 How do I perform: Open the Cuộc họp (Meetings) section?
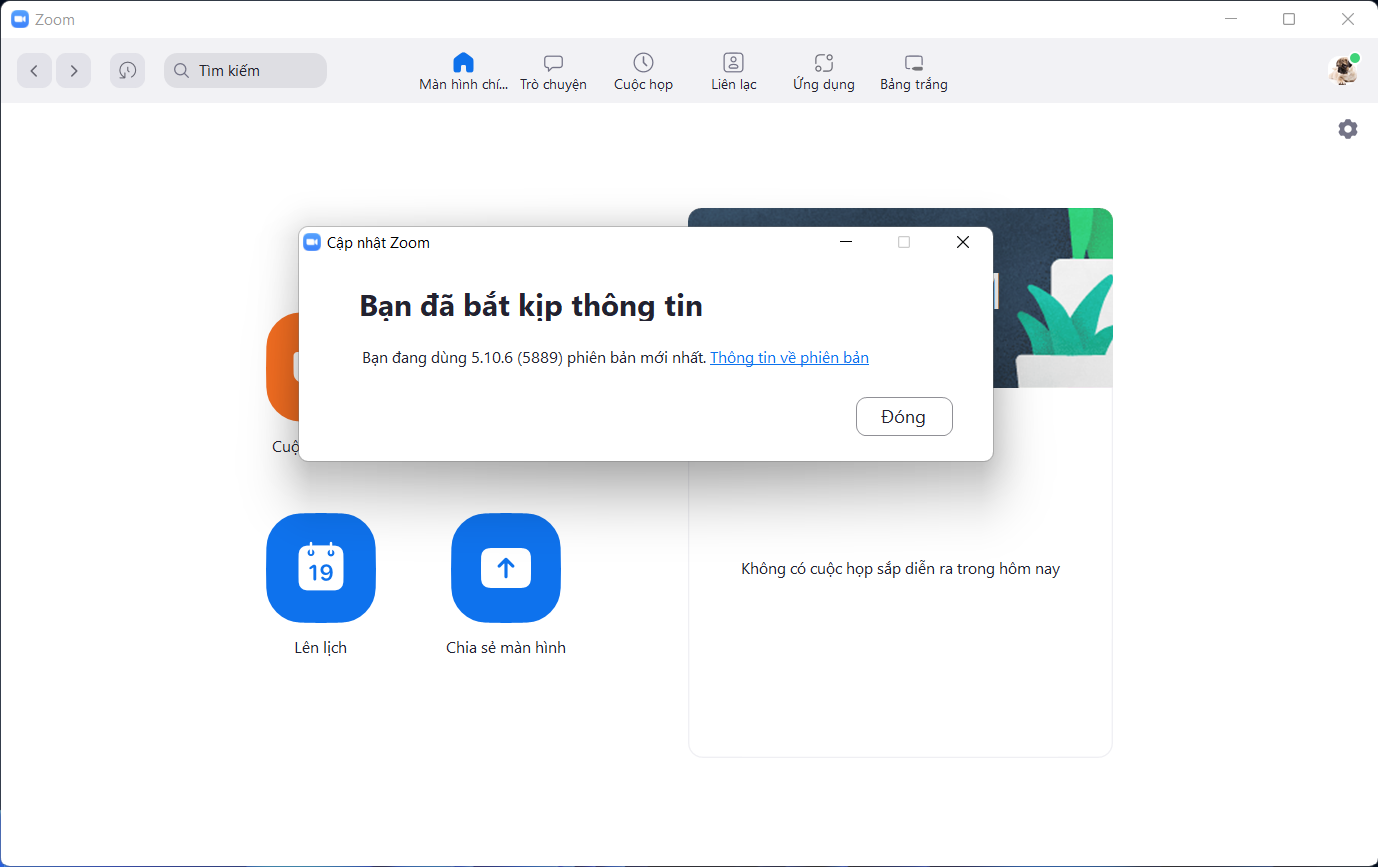pyautogui.click(x=643, y=70)
